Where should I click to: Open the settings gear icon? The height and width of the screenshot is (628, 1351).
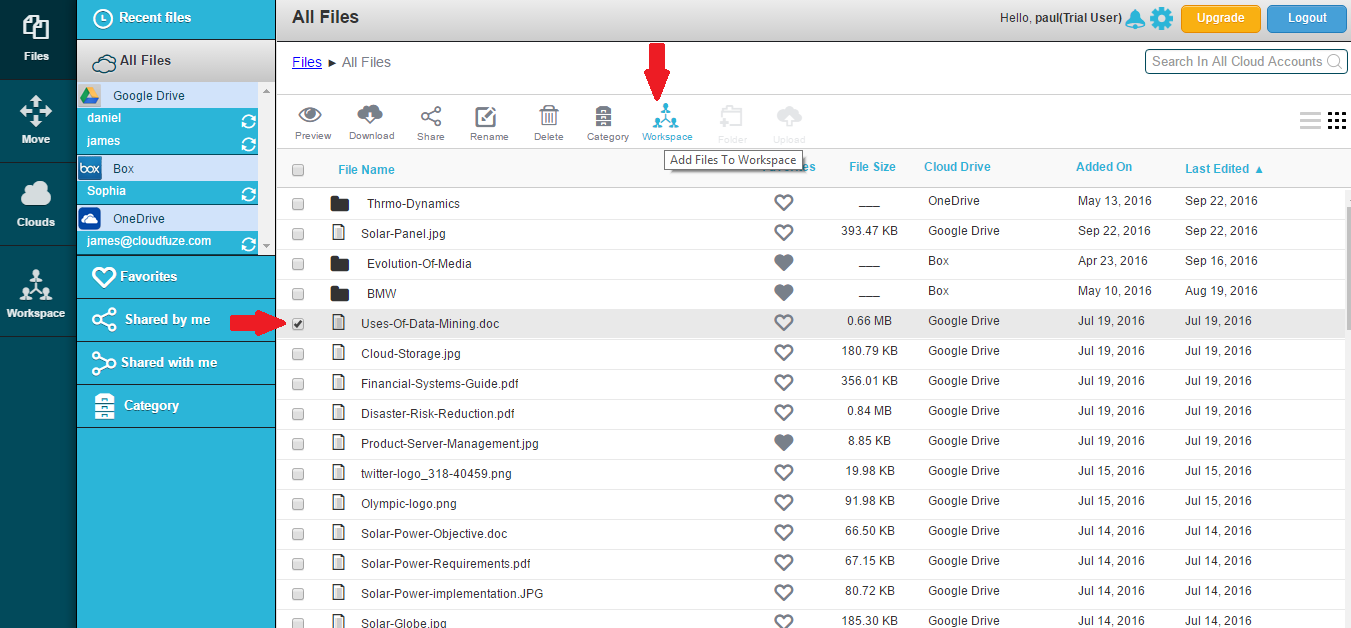(1161, 18)
